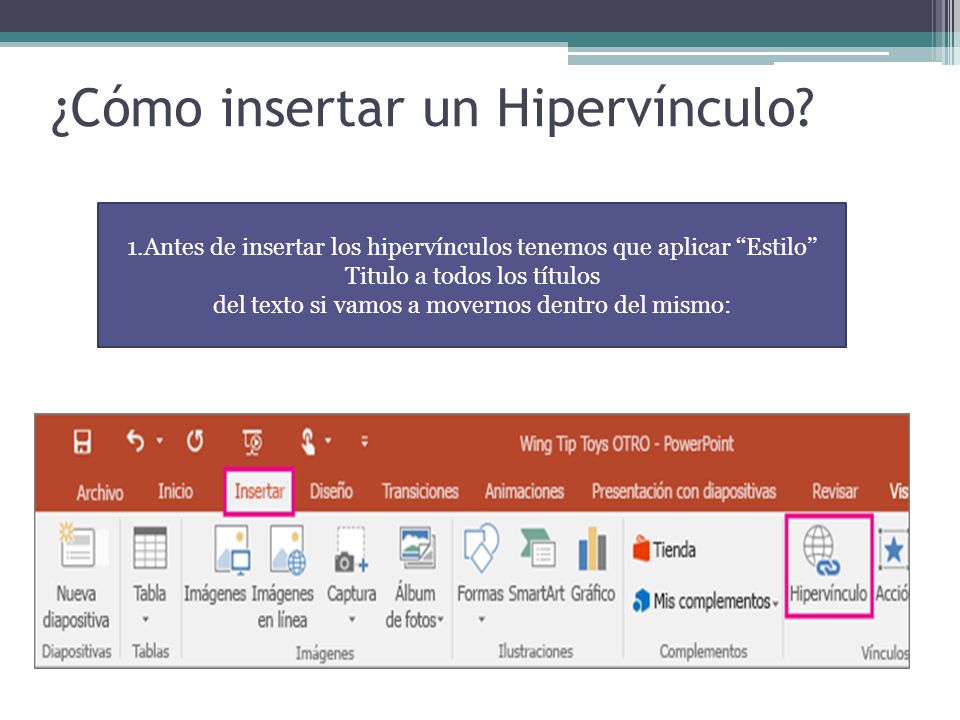Screen dimensions: 960x720
Task: Click the Captura screenshot icon
Action: 351,549
